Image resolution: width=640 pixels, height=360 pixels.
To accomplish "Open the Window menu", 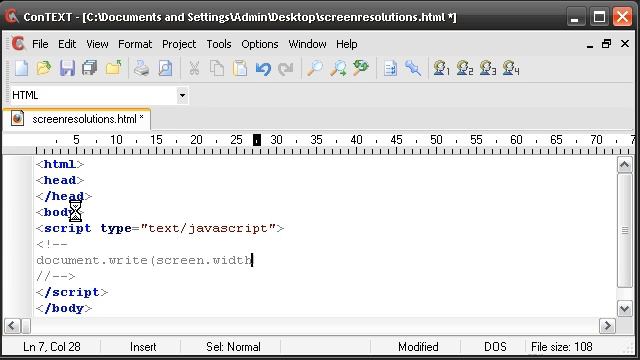I will click(x=307, y=44).
